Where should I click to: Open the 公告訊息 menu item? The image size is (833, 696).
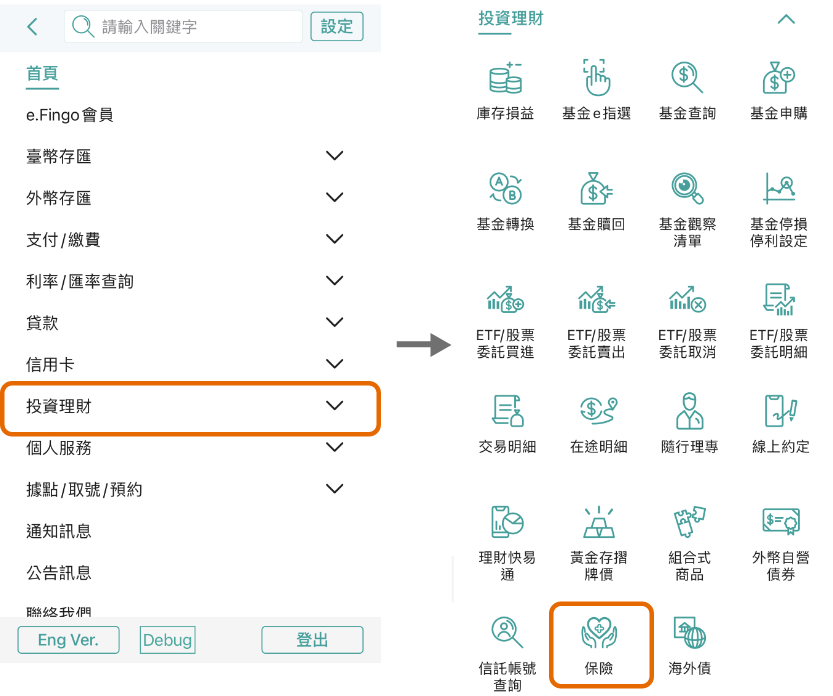[58, 572]
